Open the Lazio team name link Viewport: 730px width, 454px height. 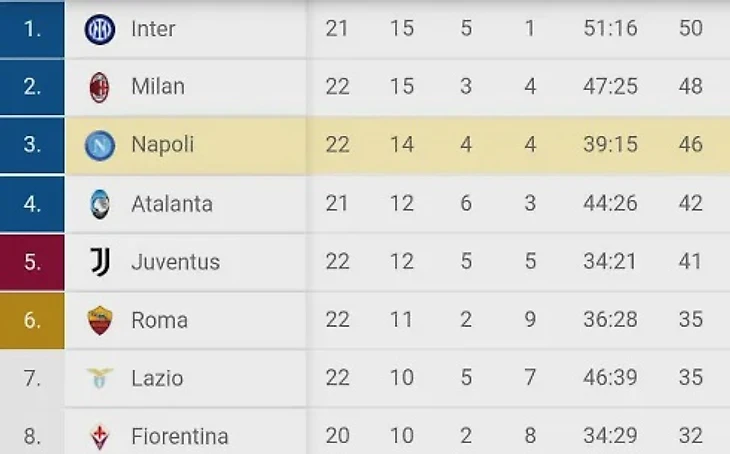(x=157, y=378)
